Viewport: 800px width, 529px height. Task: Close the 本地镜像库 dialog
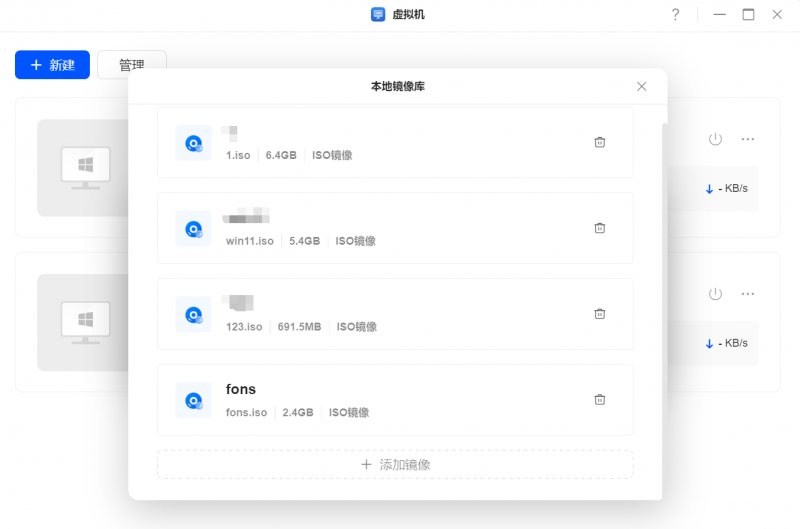pyautogui.click(x=642, y=87)
